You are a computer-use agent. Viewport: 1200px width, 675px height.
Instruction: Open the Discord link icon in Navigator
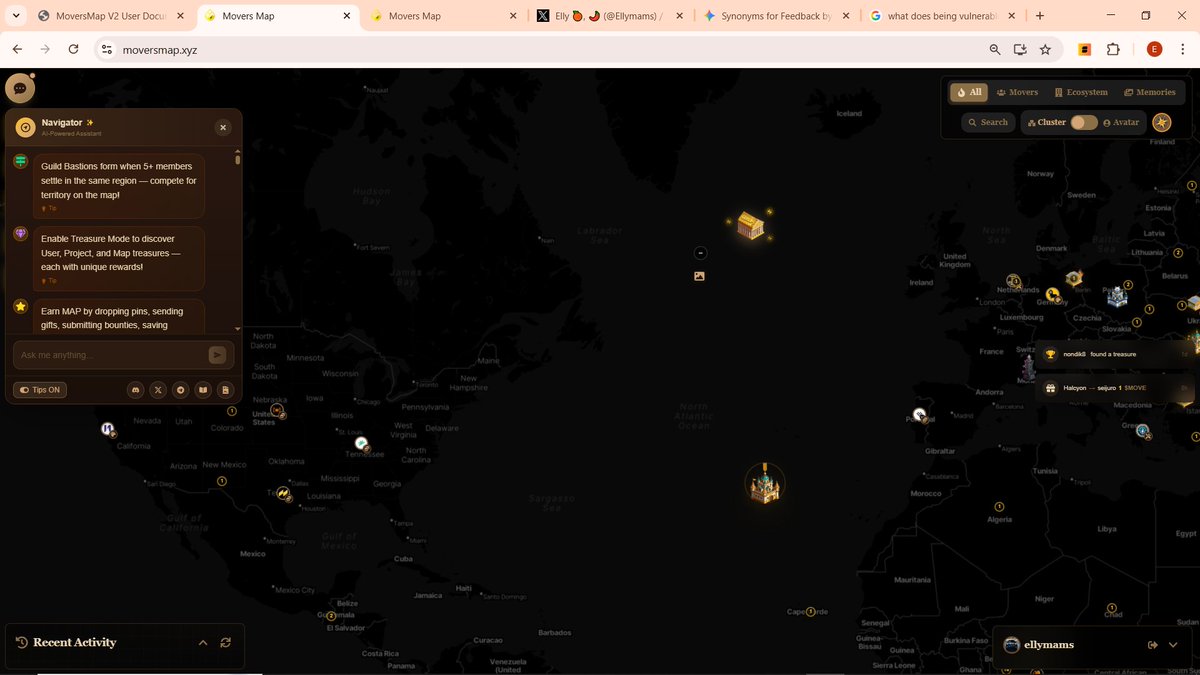click(136, 390)
